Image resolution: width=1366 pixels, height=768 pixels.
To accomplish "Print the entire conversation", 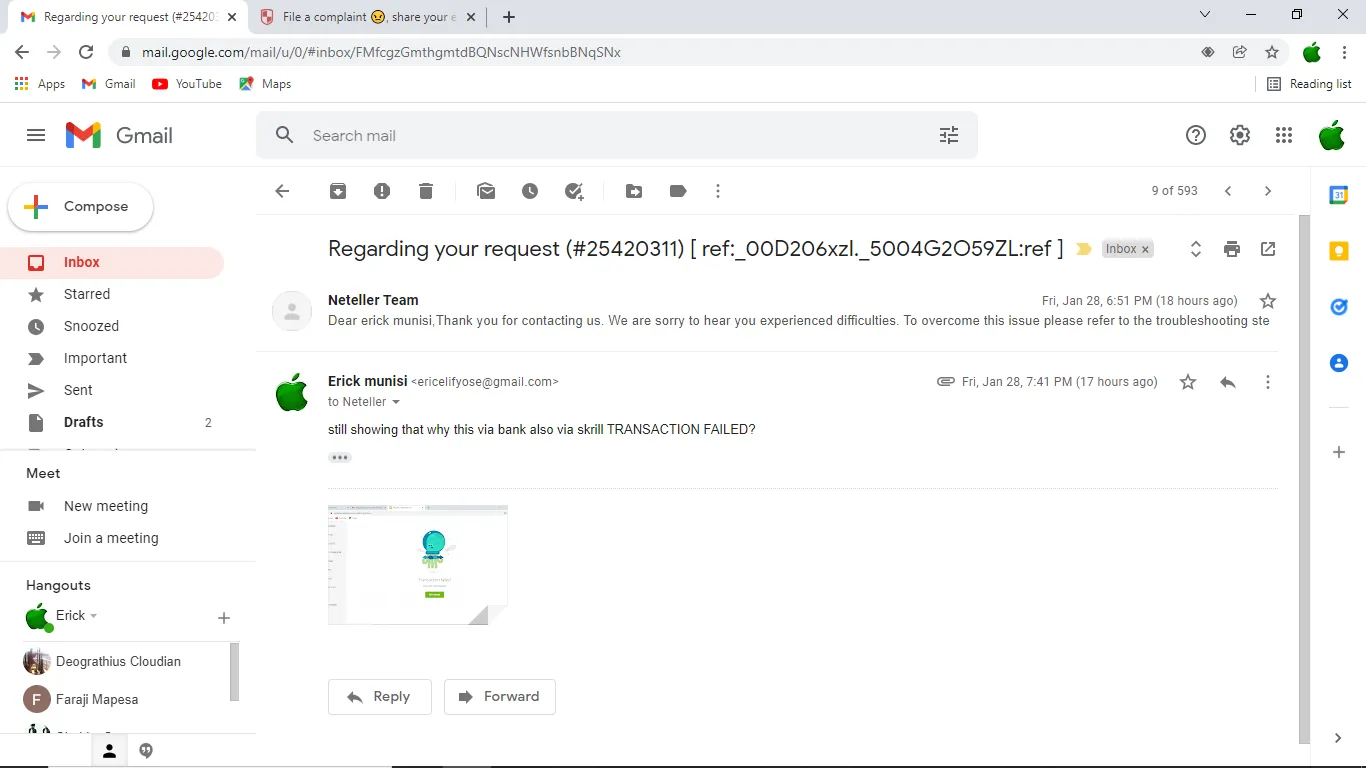I will (x=1232, y=249).
